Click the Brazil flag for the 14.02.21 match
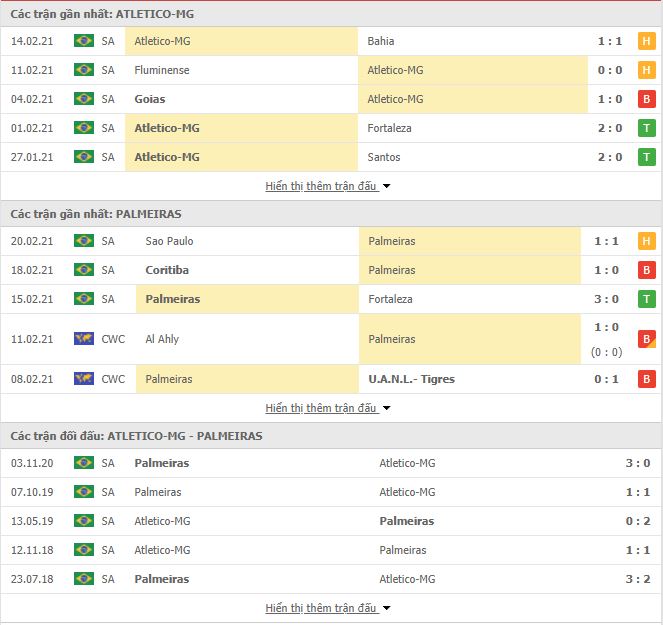The width and height of the screenshot is (663, 625). pyautogui.click(x=84, y=41)
